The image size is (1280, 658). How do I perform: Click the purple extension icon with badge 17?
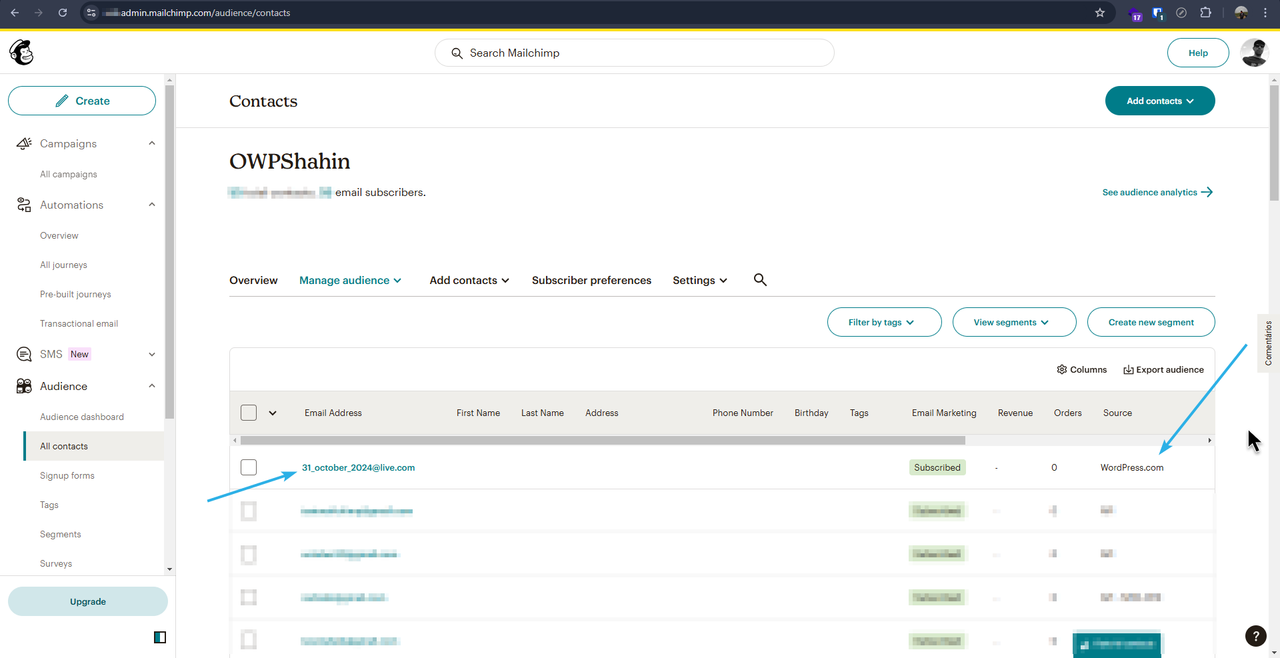point(1135,14)
